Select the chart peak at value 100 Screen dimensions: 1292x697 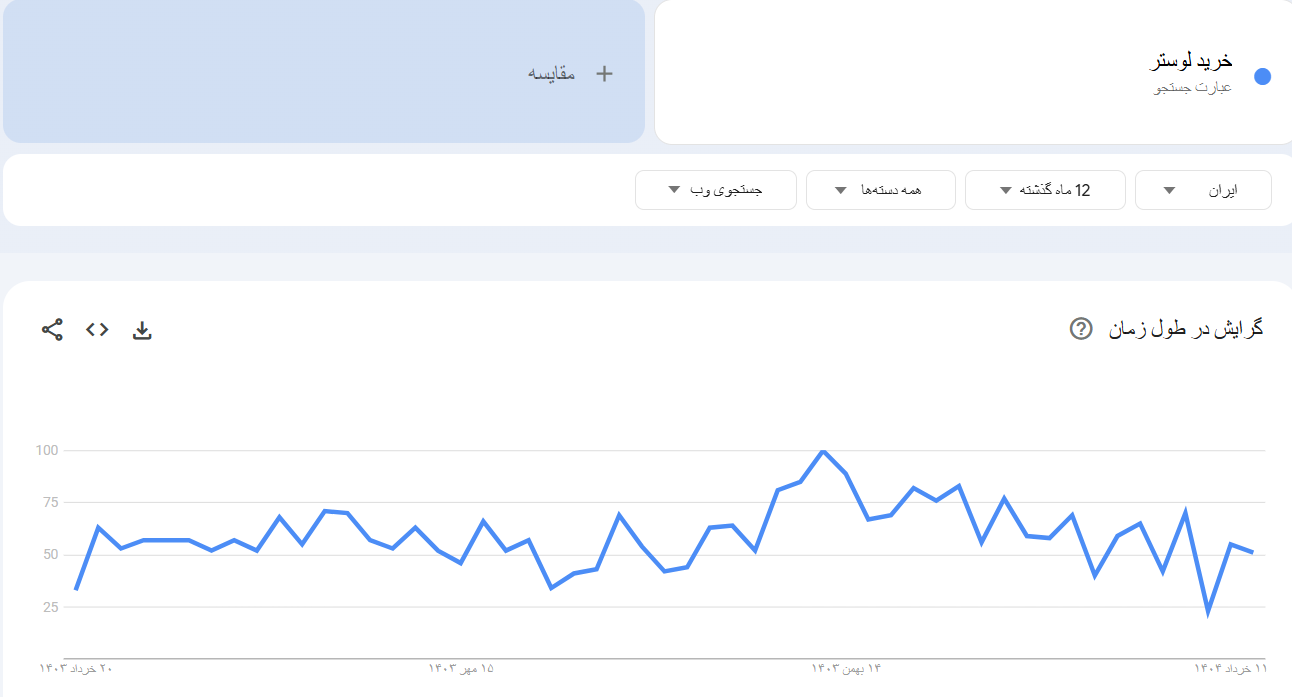[823, 451]
